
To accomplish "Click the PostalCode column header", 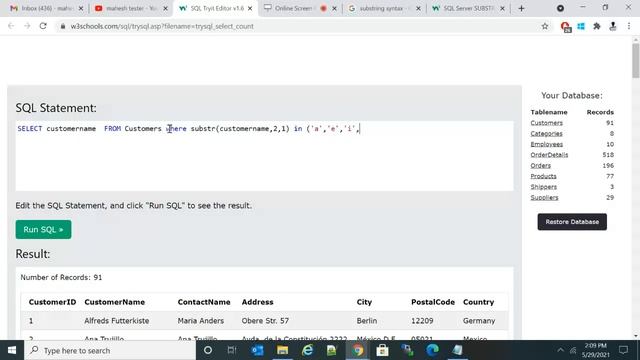I will [x=433, y=302].
